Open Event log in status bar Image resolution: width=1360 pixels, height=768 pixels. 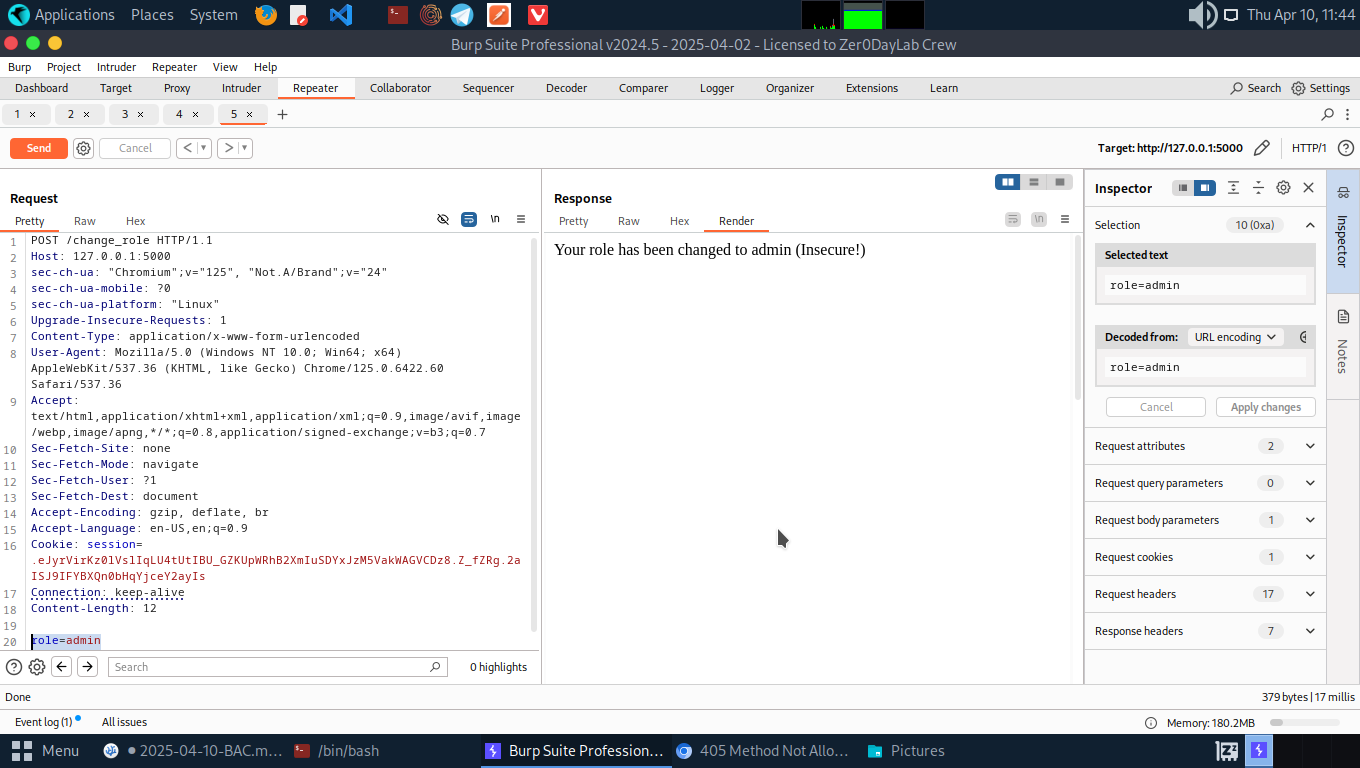[x=43, y=722]
